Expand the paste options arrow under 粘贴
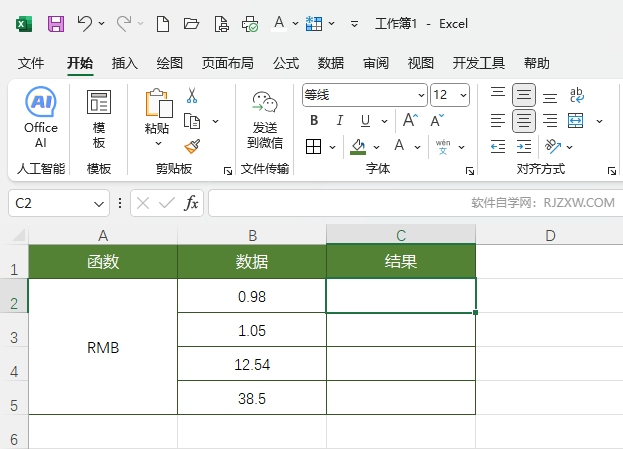 pos(158,143)
